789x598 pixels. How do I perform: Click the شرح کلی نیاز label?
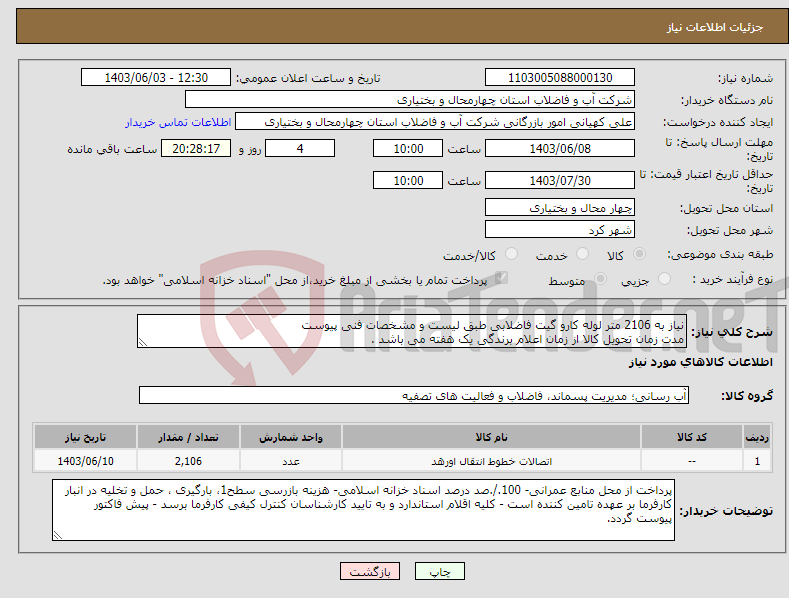[x=732, y=332]
